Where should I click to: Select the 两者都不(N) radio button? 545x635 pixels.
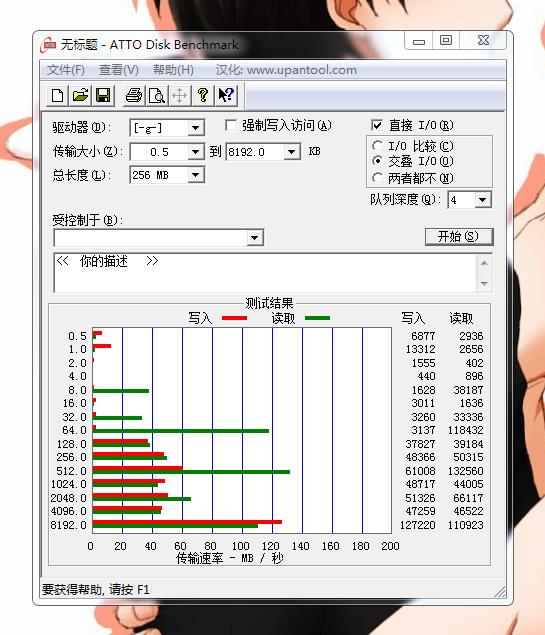[377, 178]
